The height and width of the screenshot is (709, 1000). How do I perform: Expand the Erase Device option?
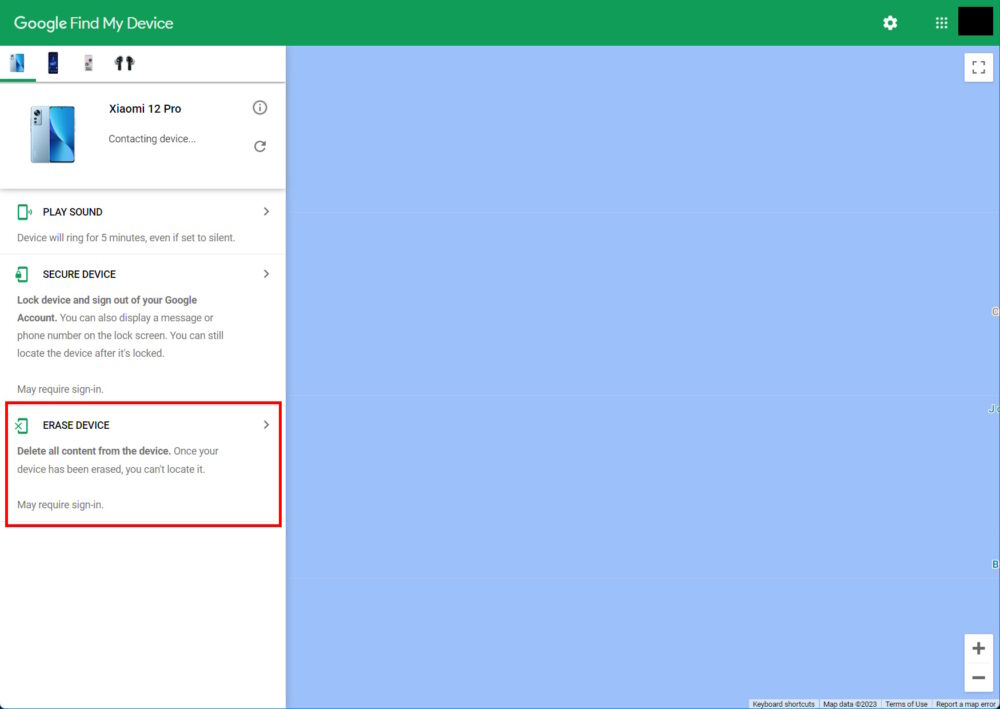[265, 424]
